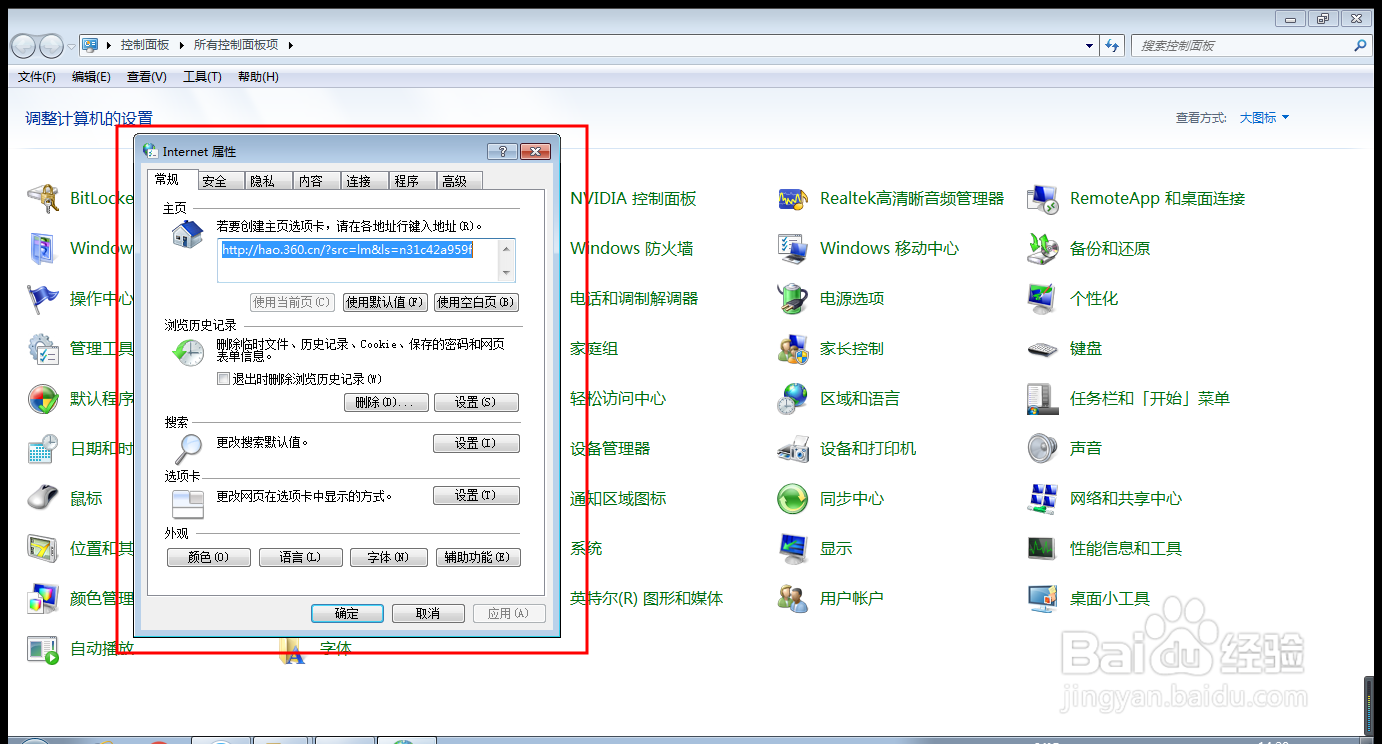Open Mouse settings icon
The image size is (1382, 744).
43,498
